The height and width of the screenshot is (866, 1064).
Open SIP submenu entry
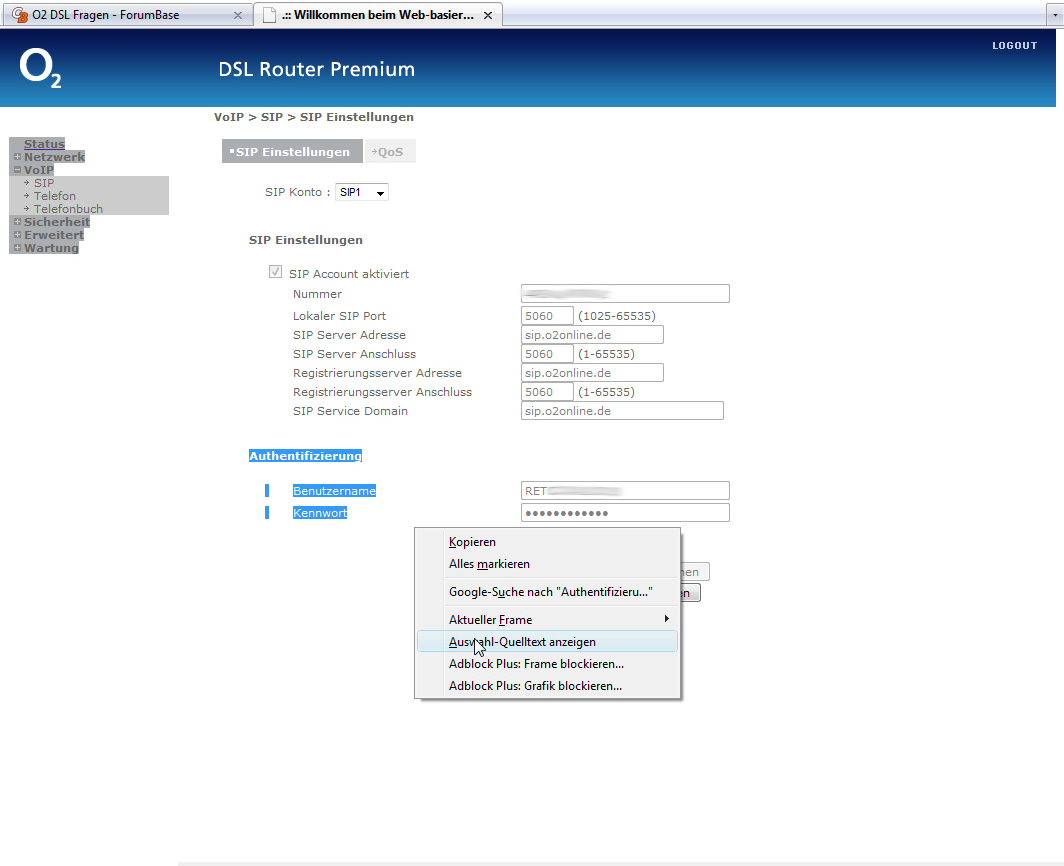pos(44,183)
